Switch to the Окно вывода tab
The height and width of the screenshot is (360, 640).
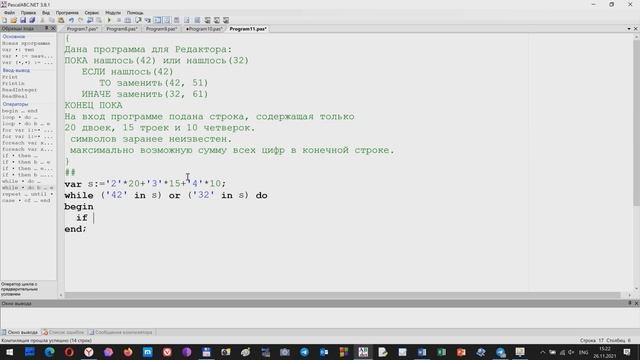click(x=20, y=332)
